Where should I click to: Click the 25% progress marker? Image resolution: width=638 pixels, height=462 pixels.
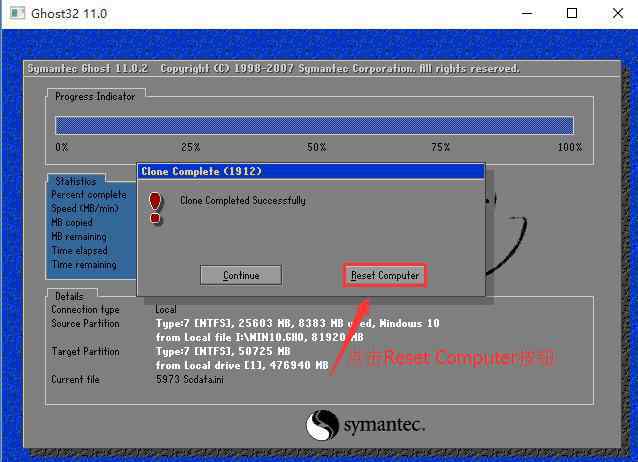[190, 147]
